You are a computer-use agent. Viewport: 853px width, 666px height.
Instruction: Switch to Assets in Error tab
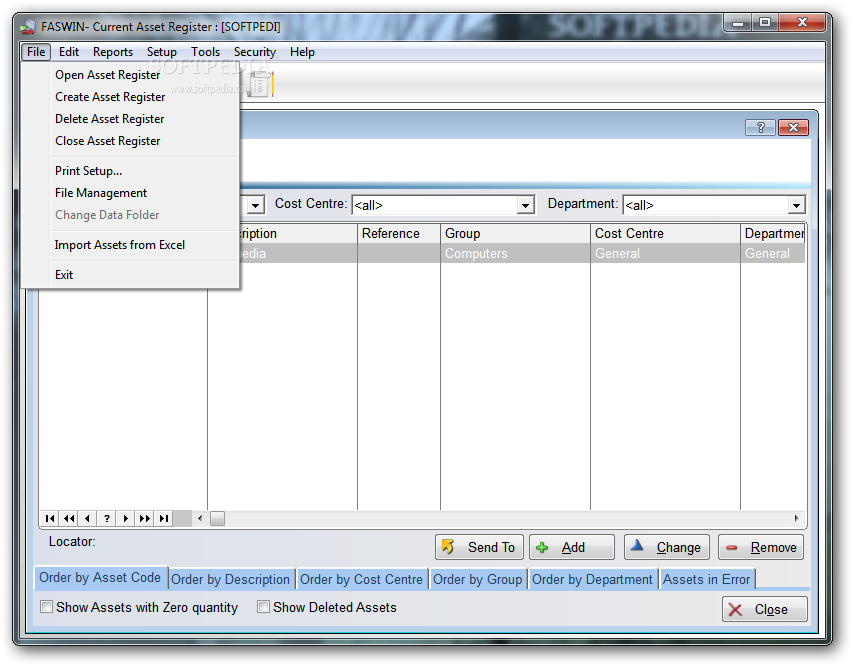coord(707,579)
